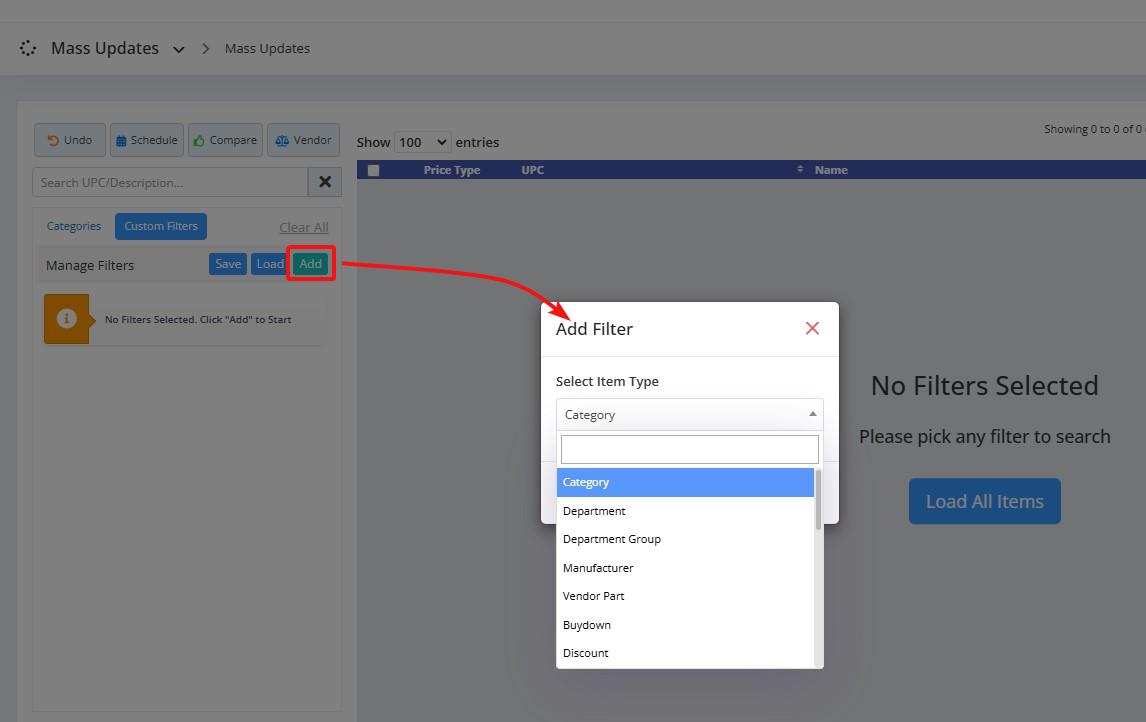Click the Vendor balance-scale icon
The width and height of the screenshot is (1146, 722).
282,140
